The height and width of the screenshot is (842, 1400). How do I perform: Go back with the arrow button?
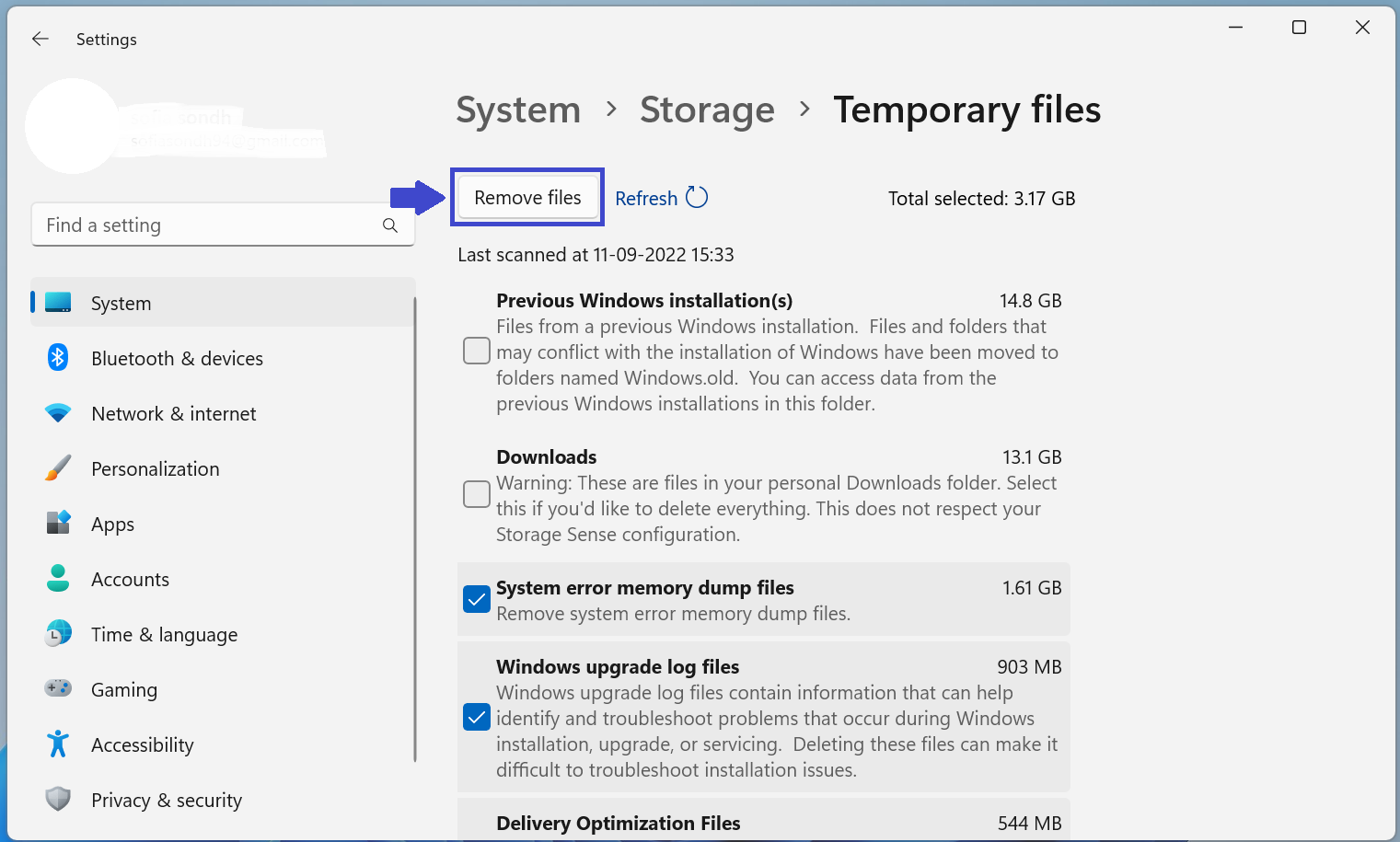click(40, 39)
